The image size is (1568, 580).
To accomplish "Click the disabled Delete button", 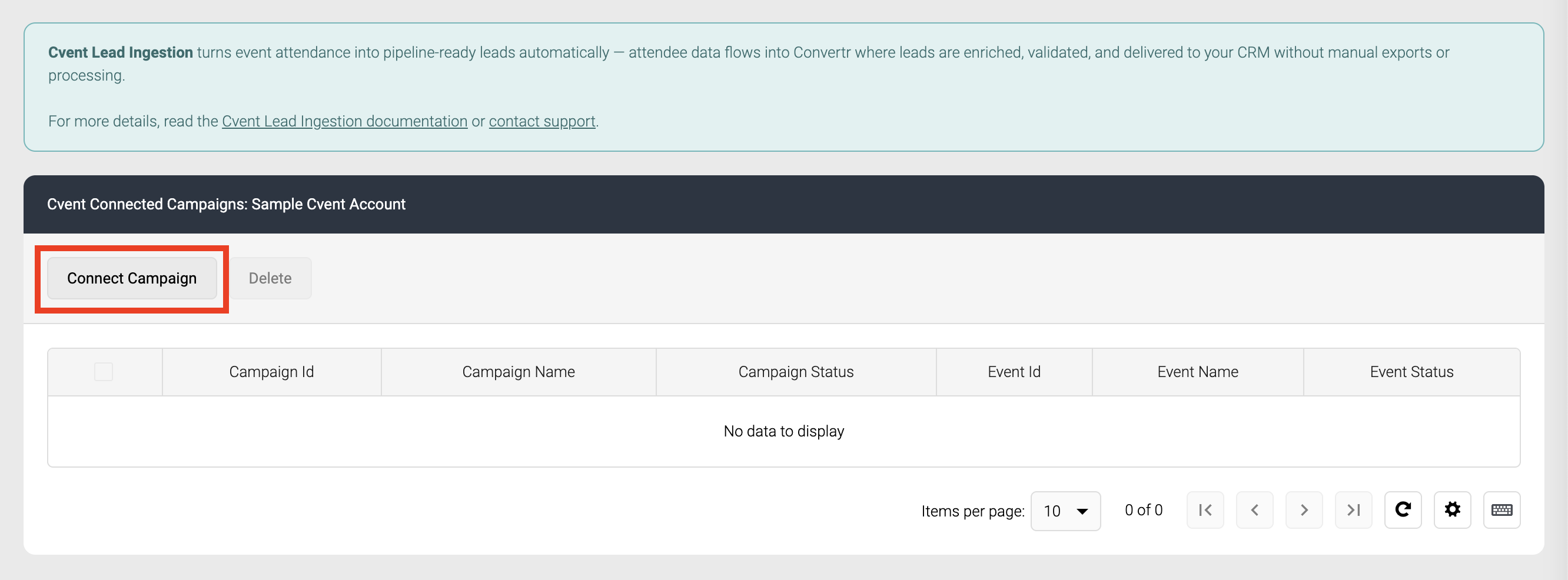I will click(270, 278).
